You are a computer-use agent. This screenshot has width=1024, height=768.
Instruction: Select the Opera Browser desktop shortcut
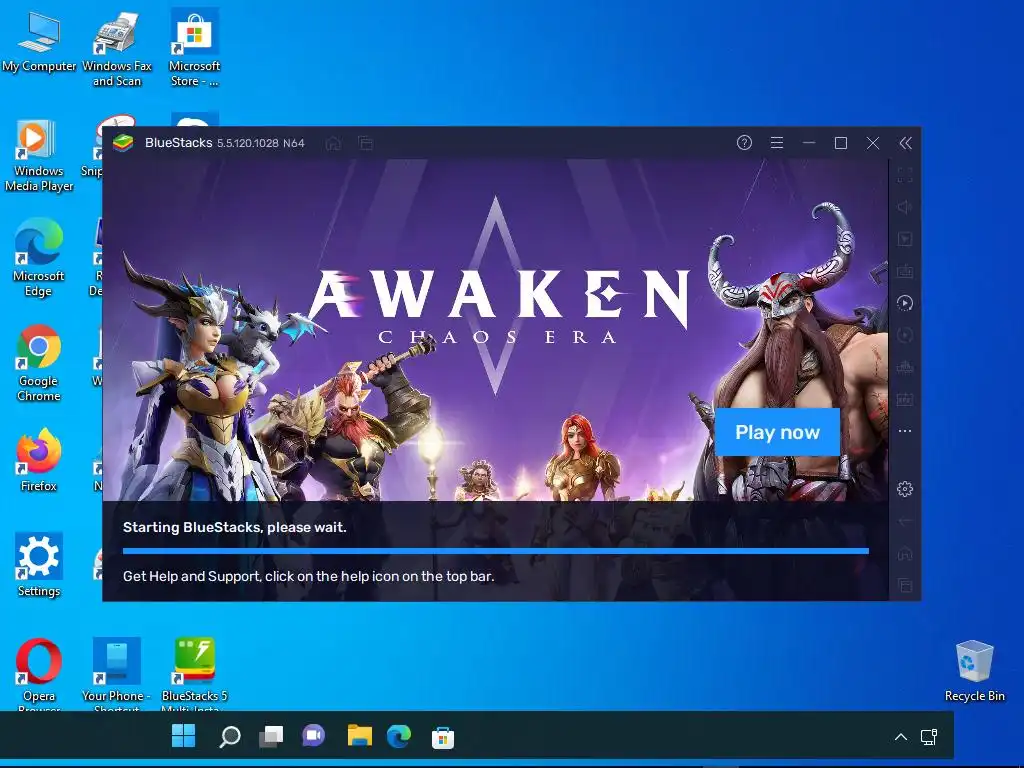39,674
